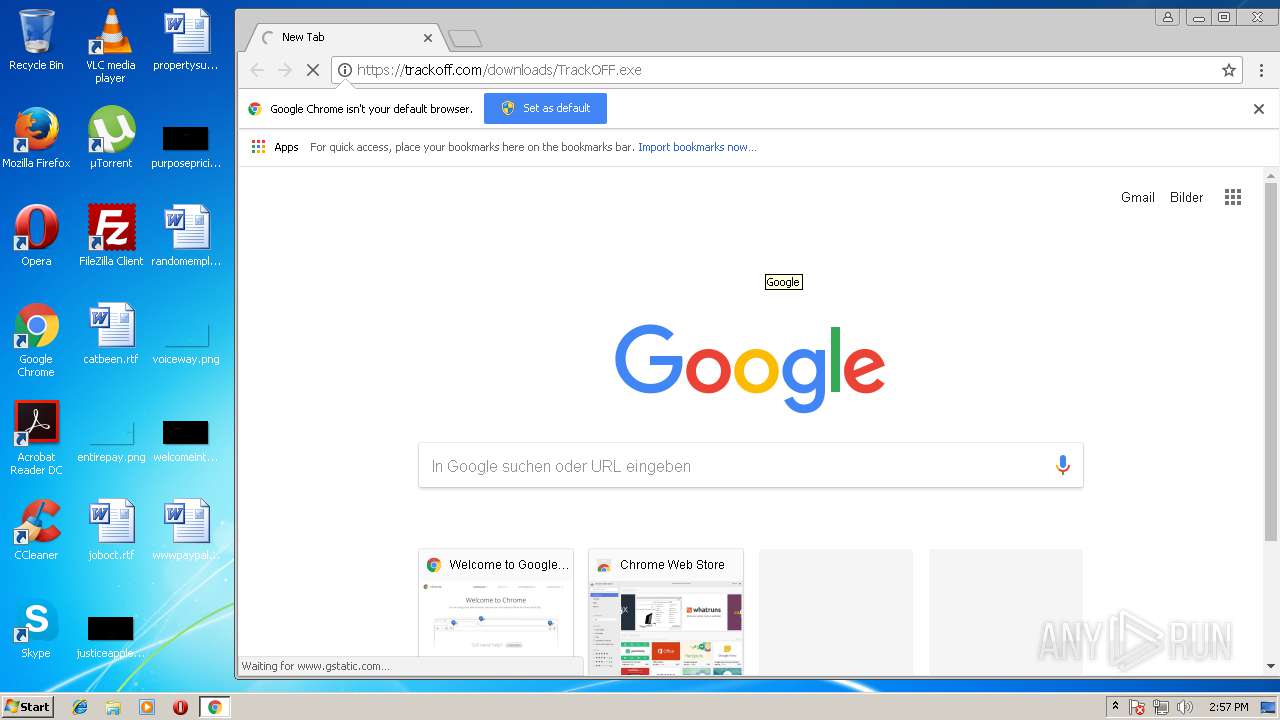Bookmark this page with star icon

click(x=1229, y=70)
